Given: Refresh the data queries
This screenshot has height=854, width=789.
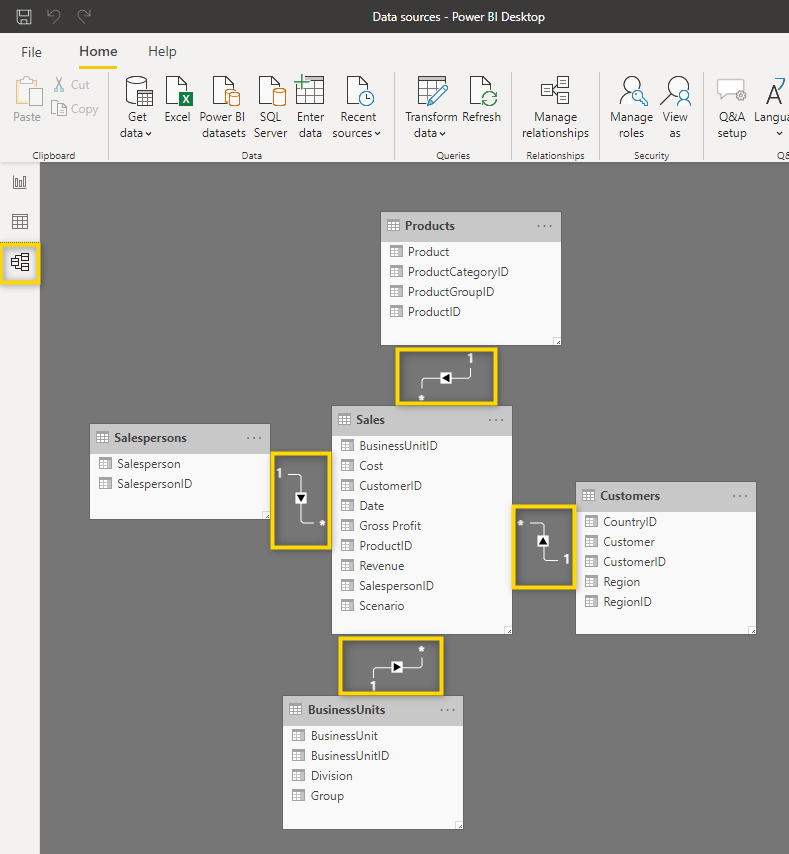Looking at the screenshot, I should coord(481,100).
